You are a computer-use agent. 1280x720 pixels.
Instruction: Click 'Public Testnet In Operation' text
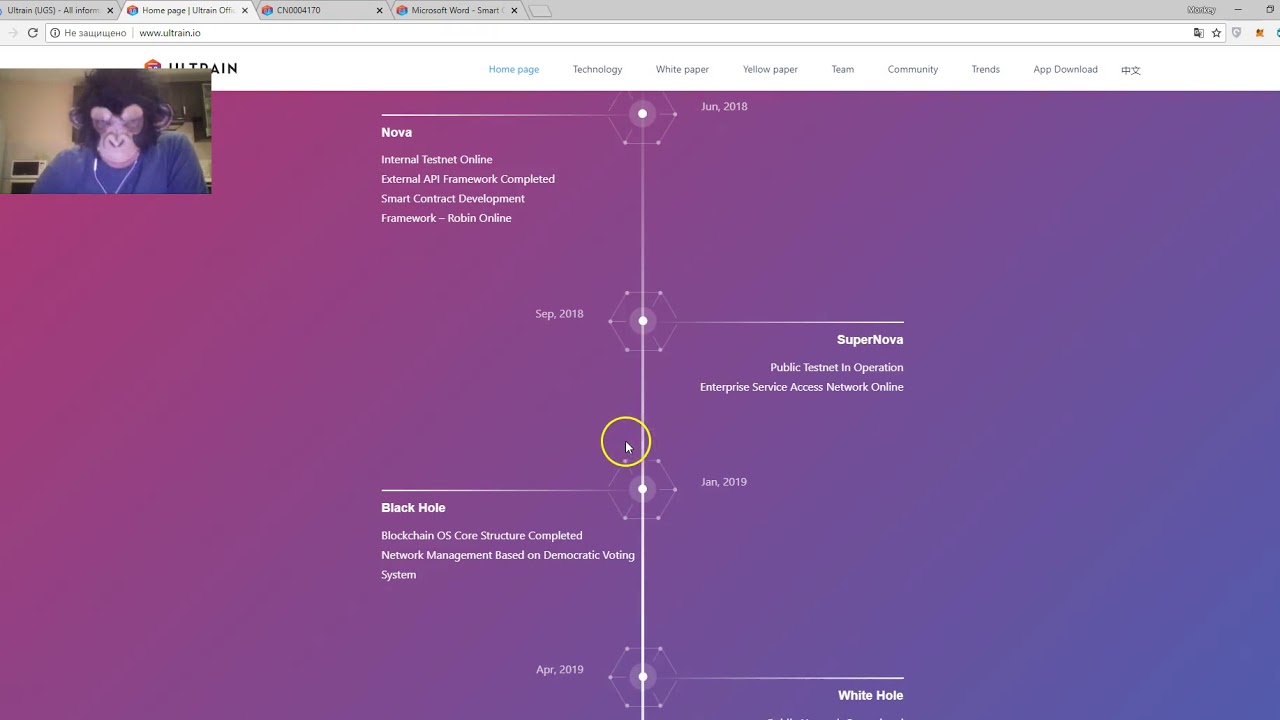tap(836, 368)
